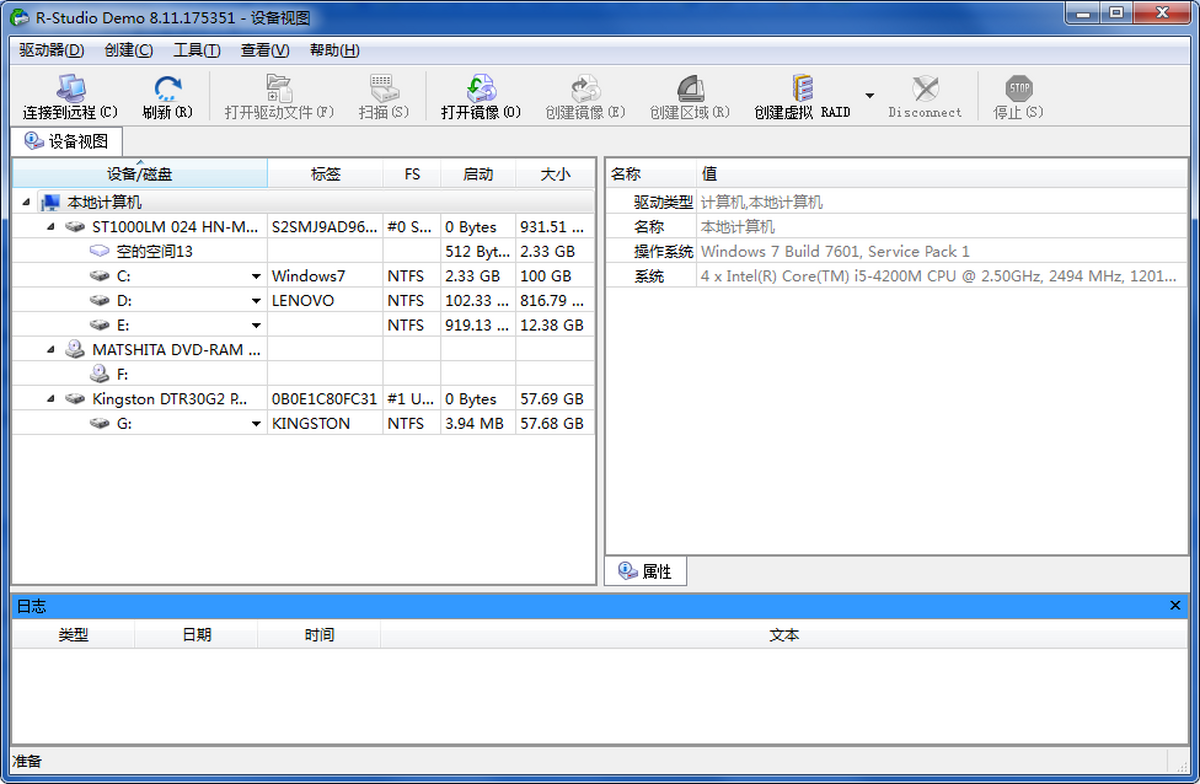Sort by the 大小 column header
This screenshot has height=784, width=1200.
click(x=555, y=174)
